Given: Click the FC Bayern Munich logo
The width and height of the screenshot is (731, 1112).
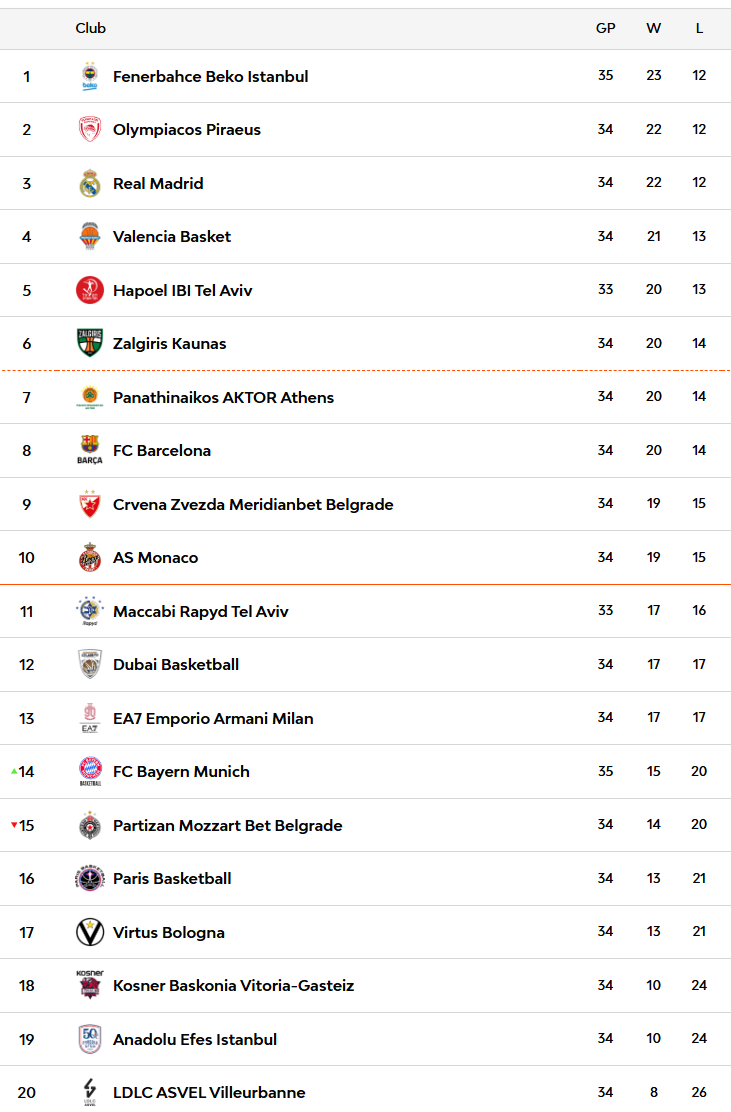Looking at the screenshot, I should tap(90, 771).
